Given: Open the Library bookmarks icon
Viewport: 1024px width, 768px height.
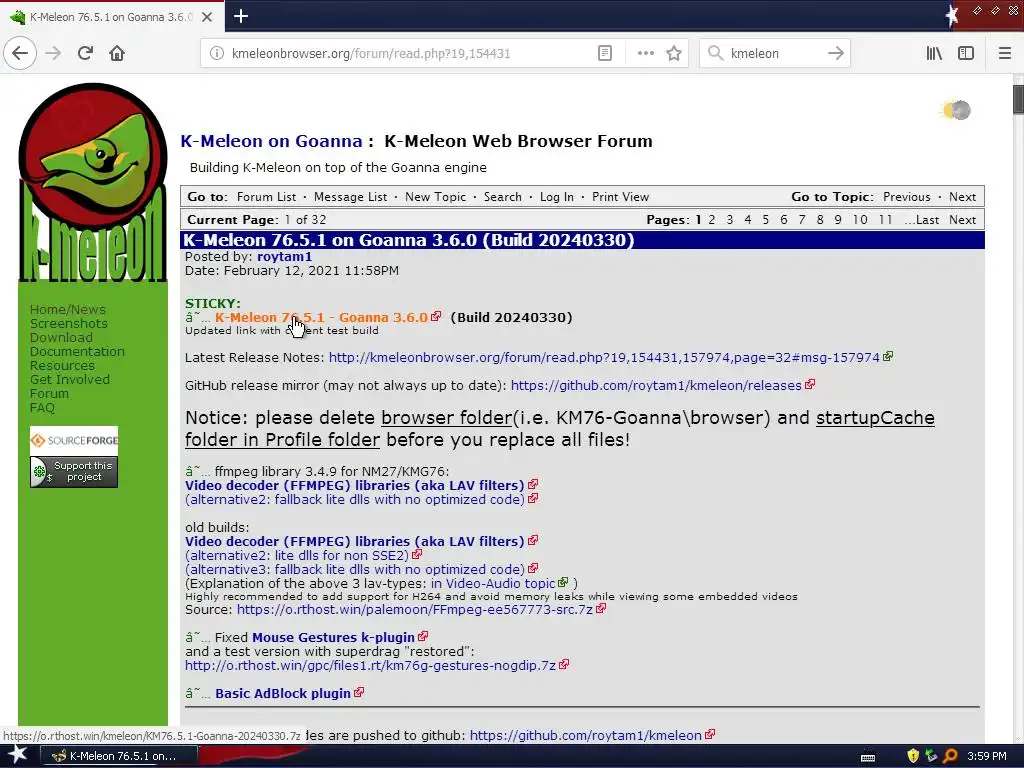Looking at the screenshot, I should (934, 54).
